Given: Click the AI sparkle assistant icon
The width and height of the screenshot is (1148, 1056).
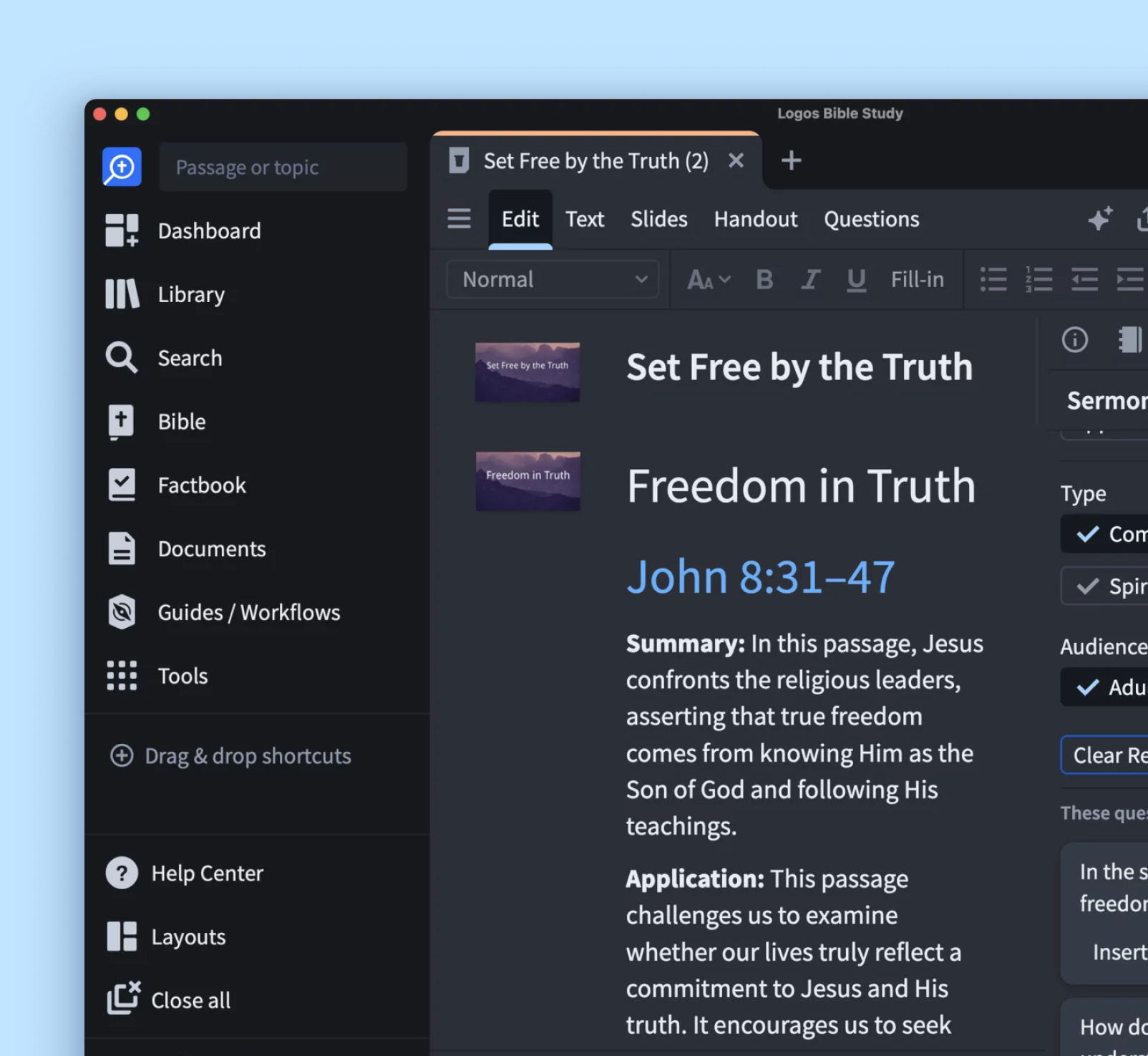Looking at the screenshot, I should tap(1099, 219).
